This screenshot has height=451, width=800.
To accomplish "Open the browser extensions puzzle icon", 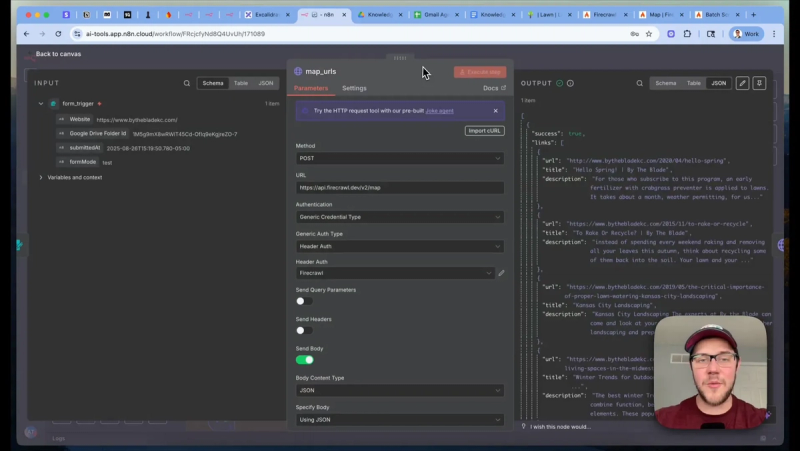I will point(687,34).
